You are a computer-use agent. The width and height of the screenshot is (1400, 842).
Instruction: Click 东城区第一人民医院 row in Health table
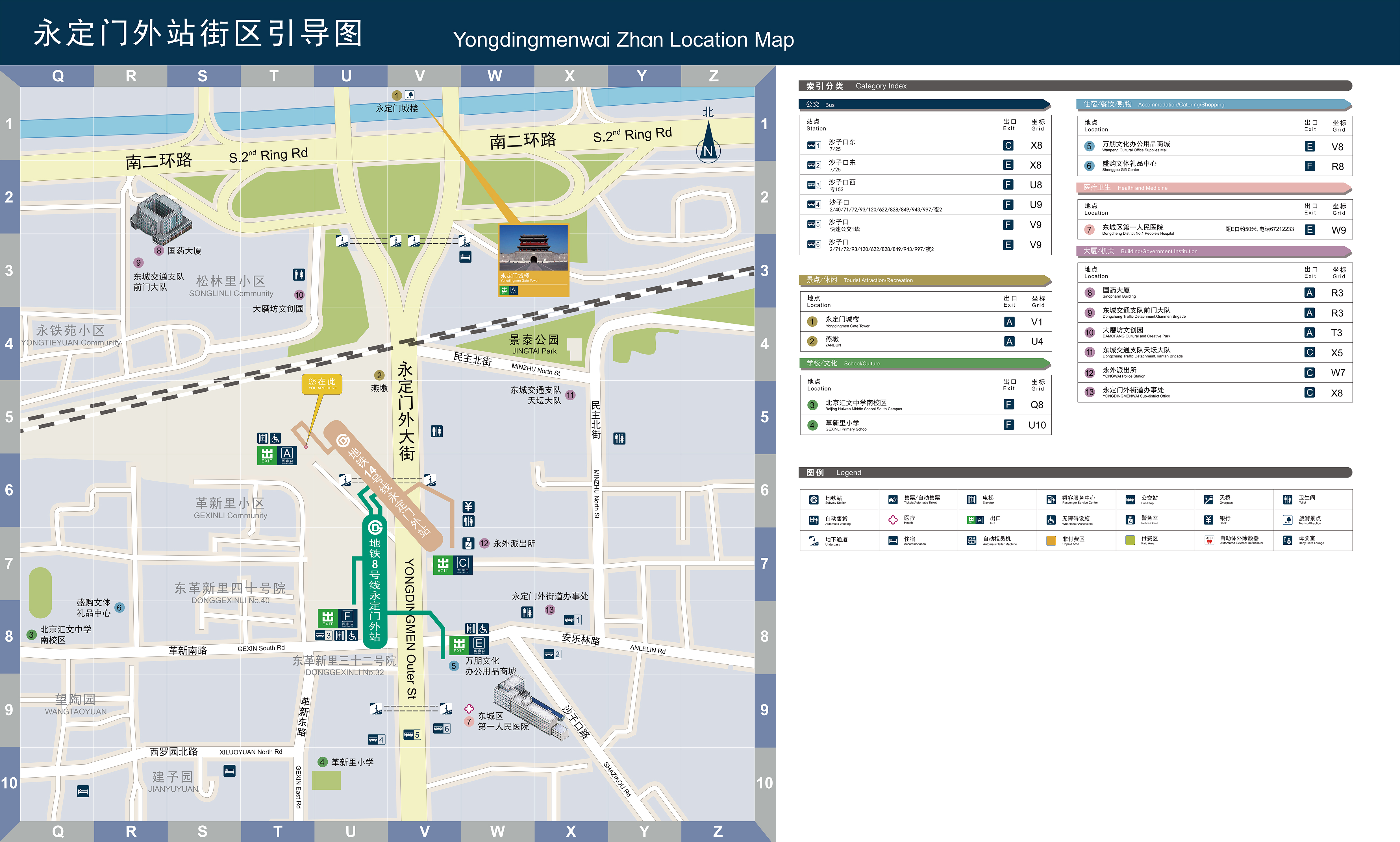pos(1214,229)
